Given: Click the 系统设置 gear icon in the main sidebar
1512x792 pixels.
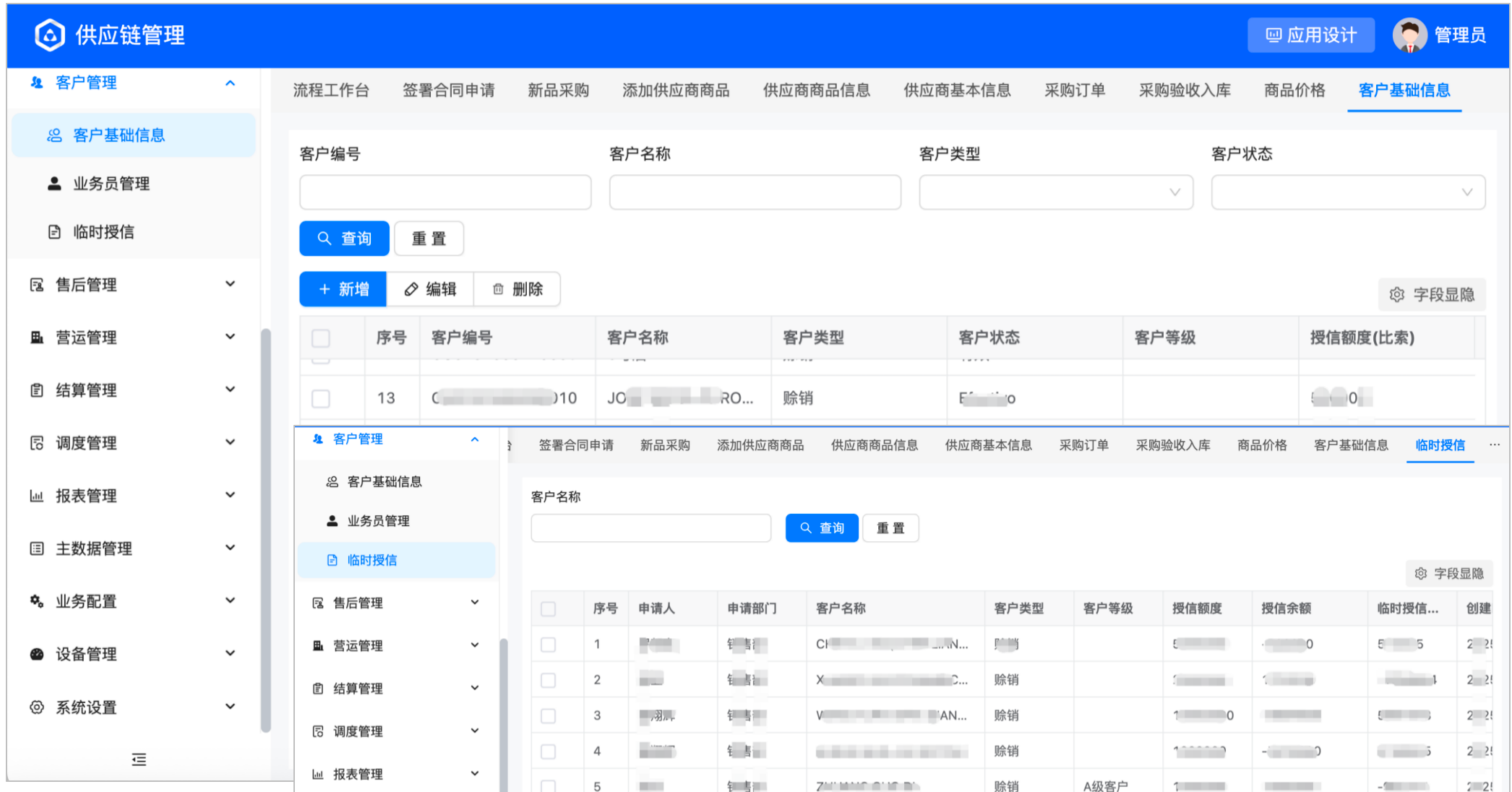Looking at the screenshot, I should coord(36,707).
